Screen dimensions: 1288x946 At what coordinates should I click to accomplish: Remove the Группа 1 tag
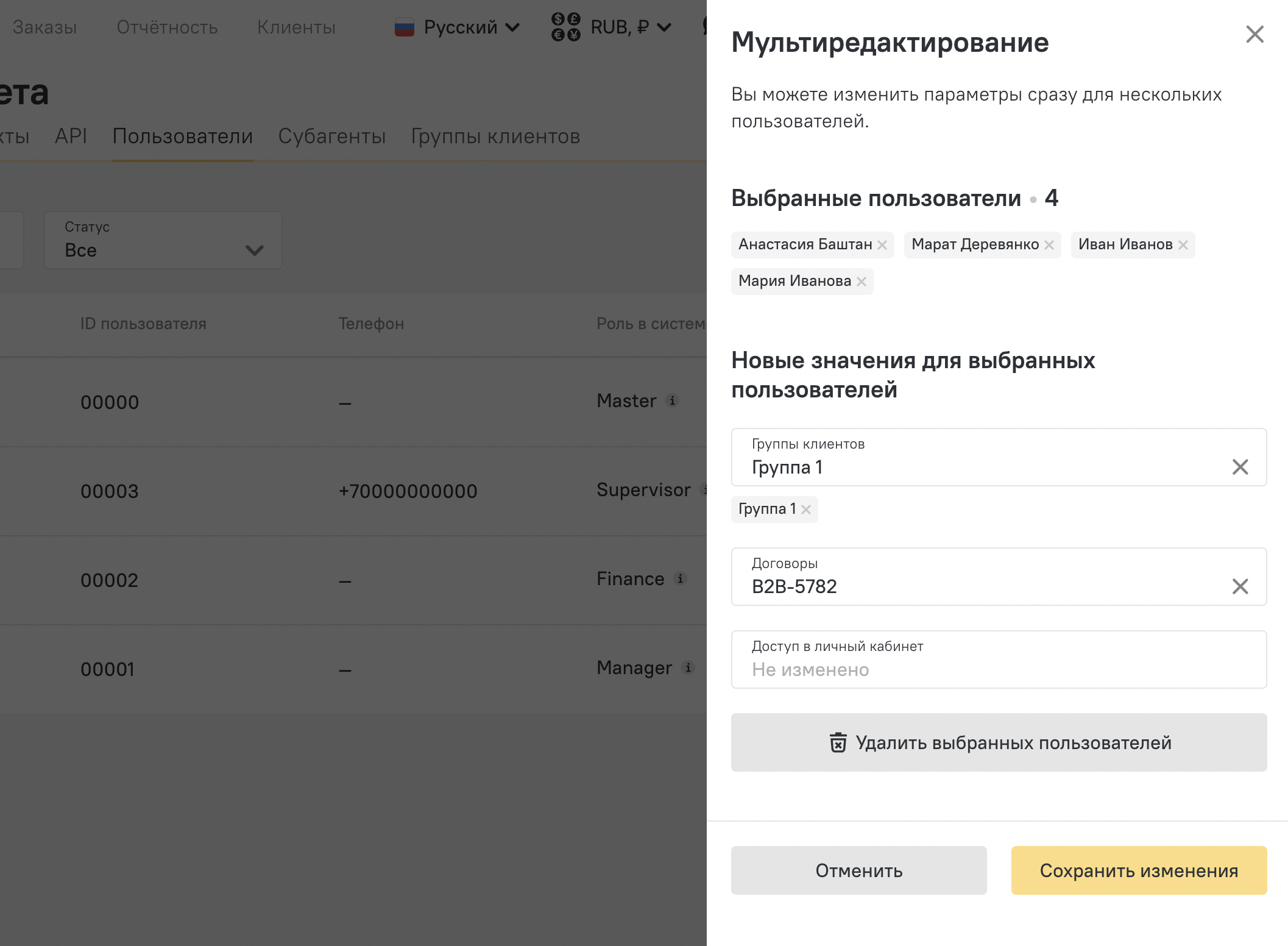tap(805, 510)
